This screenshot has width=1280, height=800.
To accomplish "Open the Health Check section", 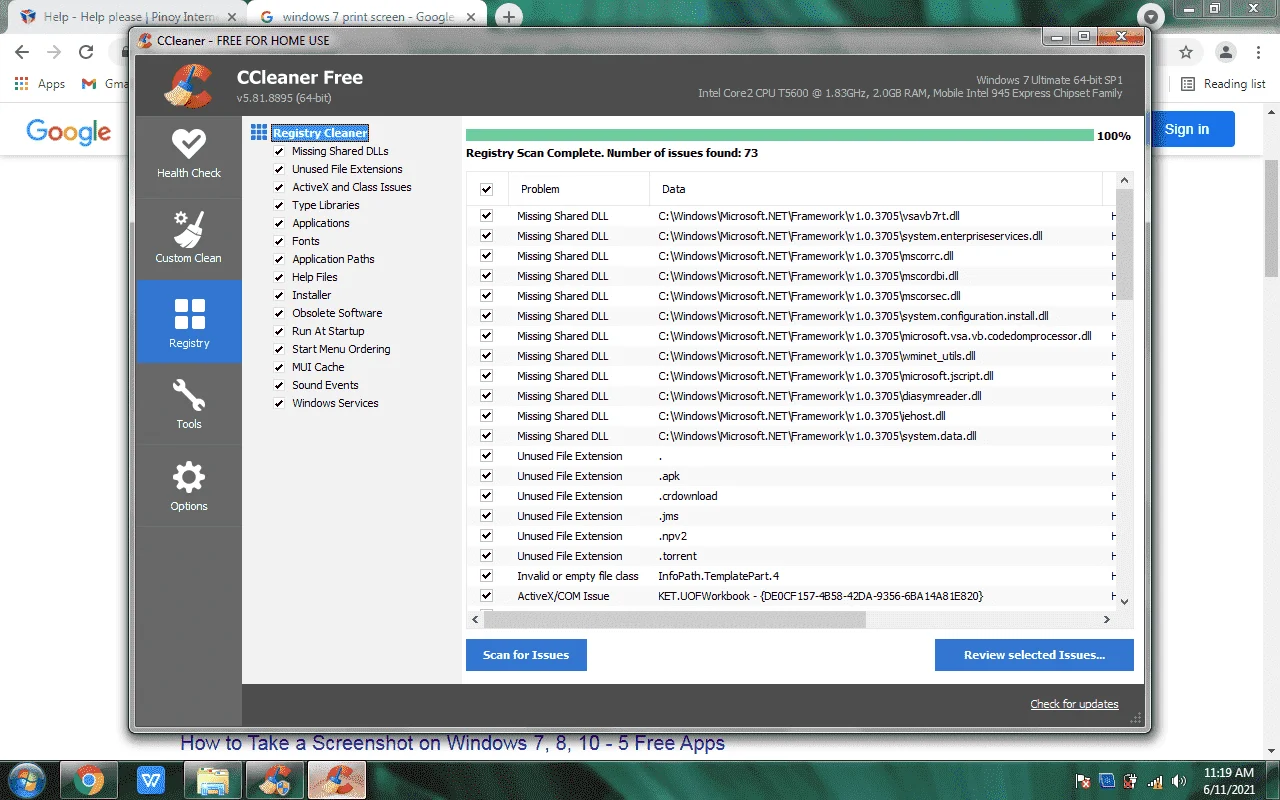I will tap(188, 155).
